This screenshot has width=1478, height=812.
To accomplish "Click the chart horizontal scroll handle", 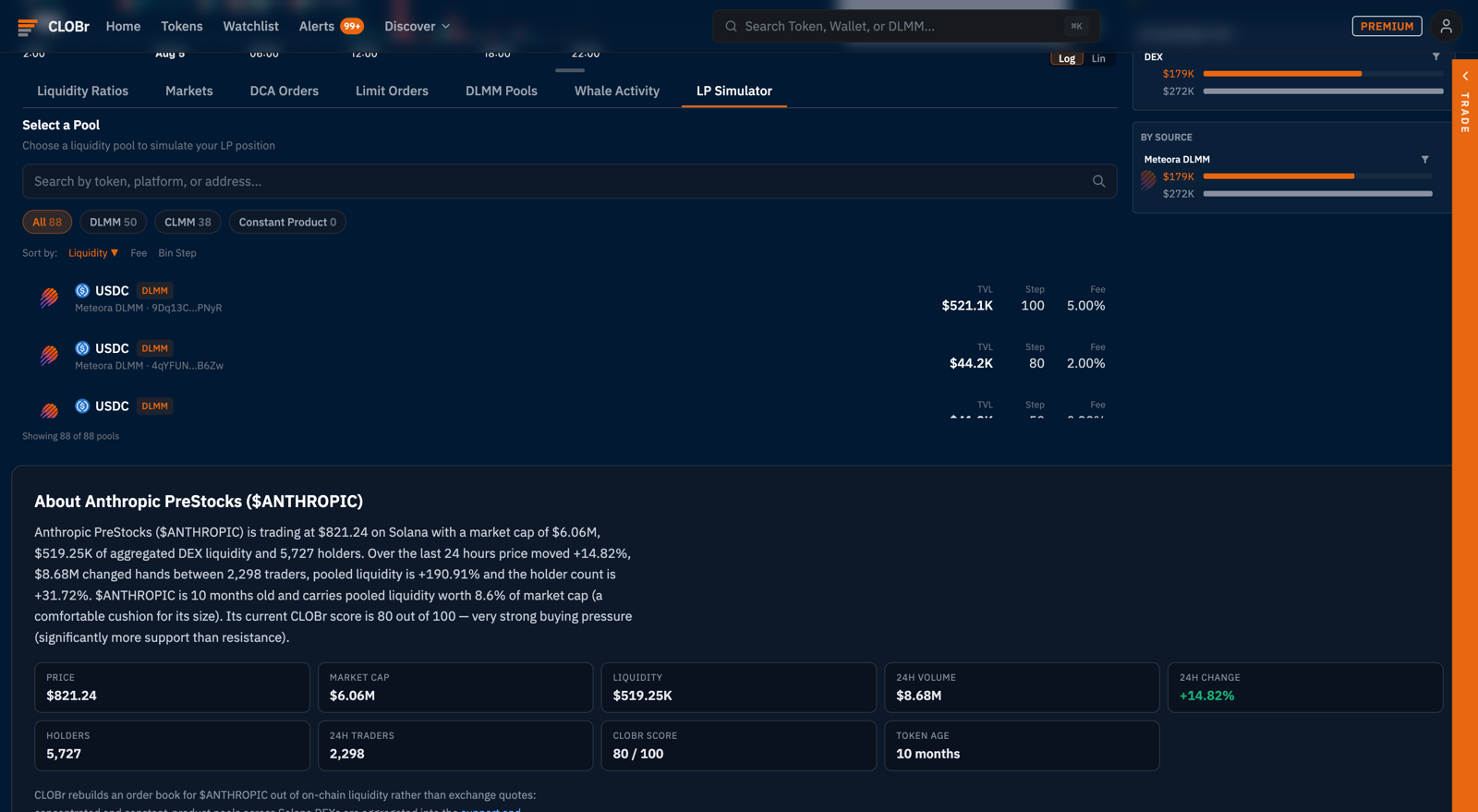I will (x=570, y=70).
